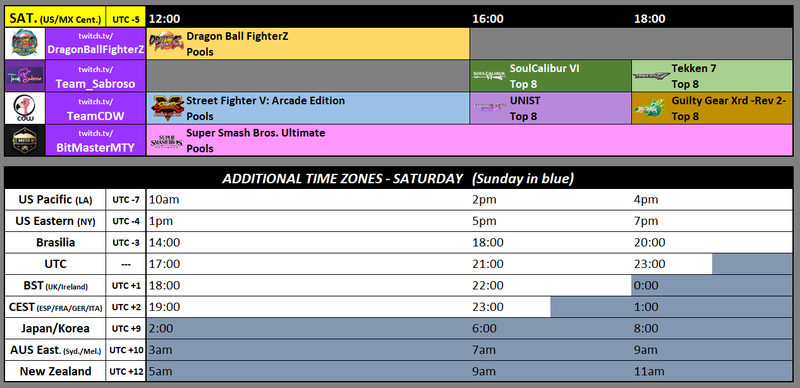Click the UNIST game logo
This screenshot has height=388, width=800.
coord(489,107)
